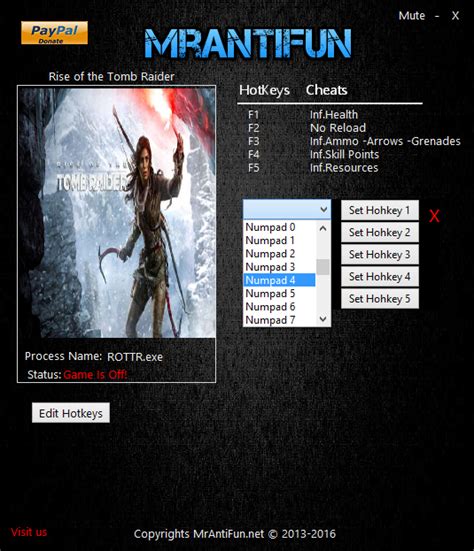Click the F5 hotkey label
Image resolution: width=474 pixels, height=551 pixels.
click(253, 168)
